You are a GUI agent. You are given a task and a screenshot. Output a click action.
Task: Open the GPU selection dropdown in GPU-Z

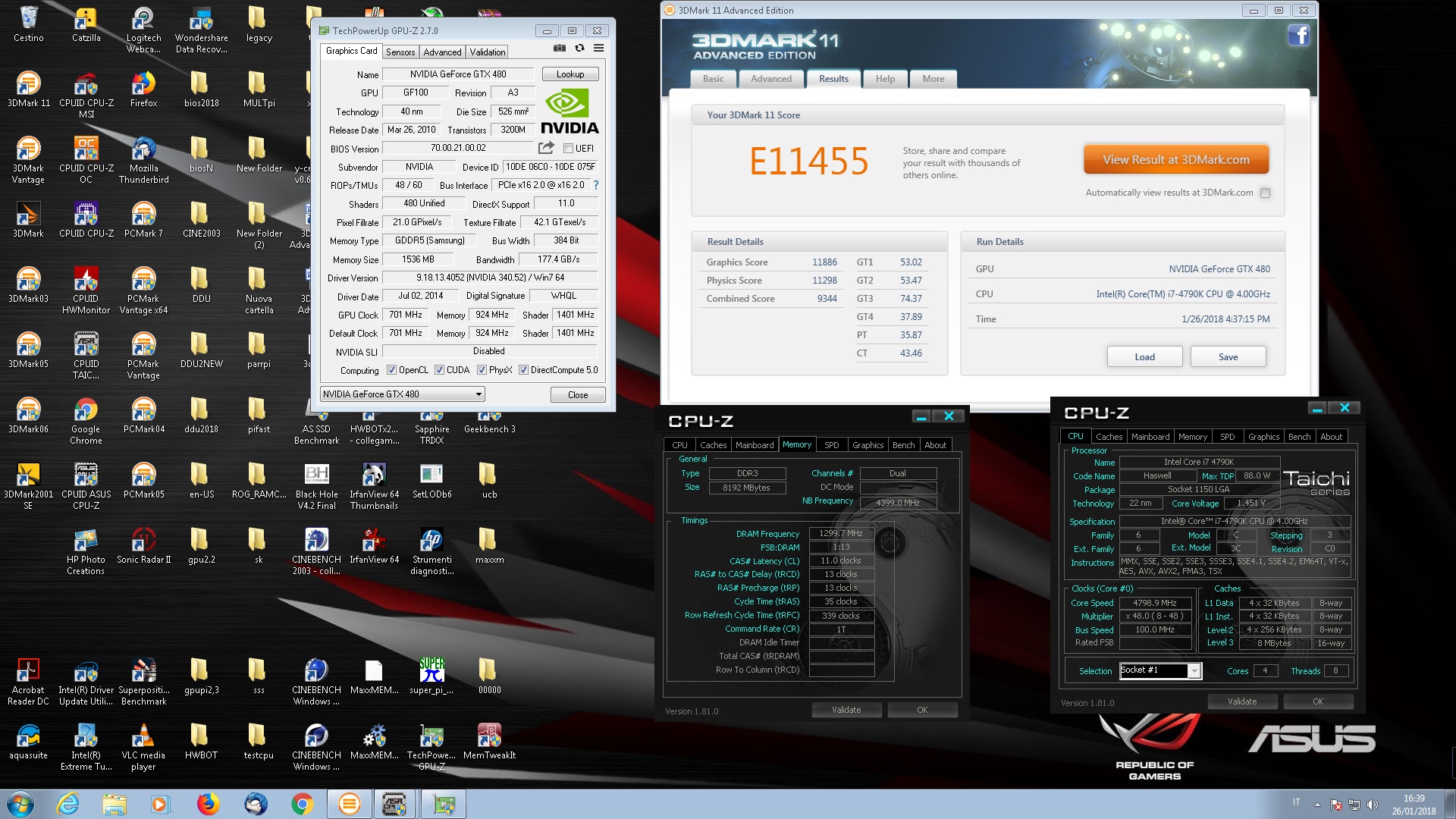click(x=402, y=394)
